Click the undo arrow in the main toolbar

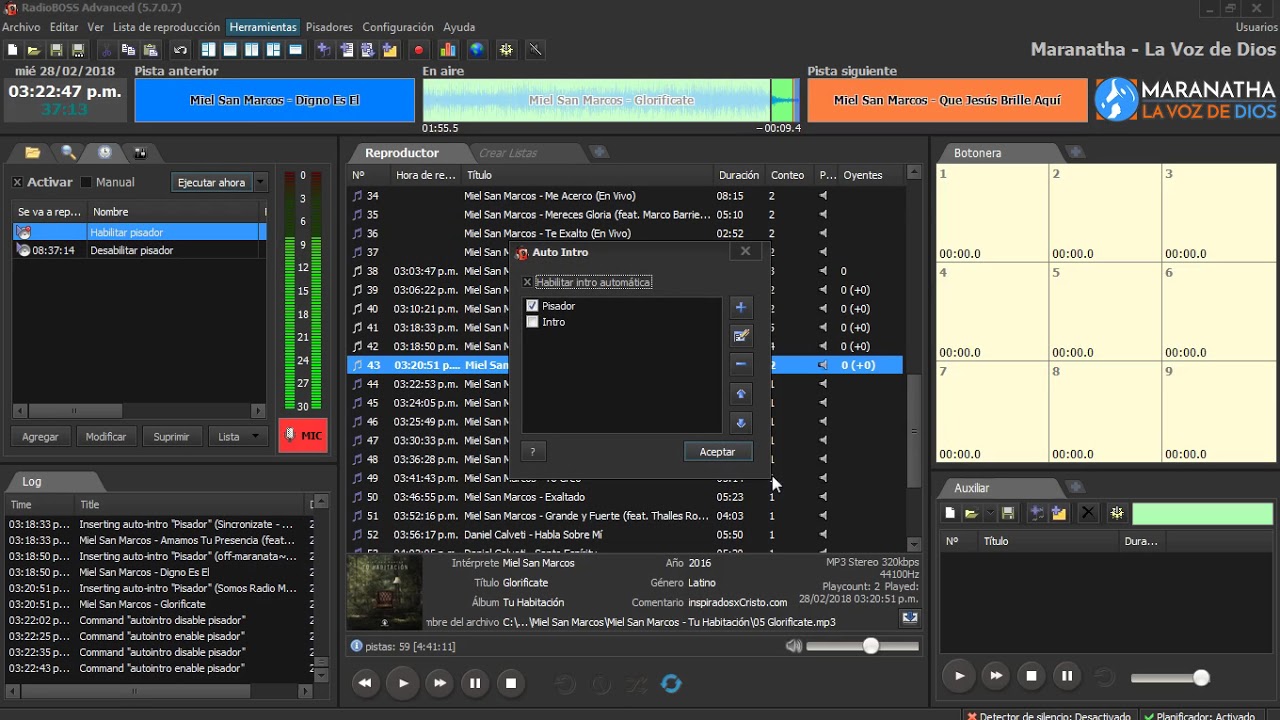click(180, 50)
